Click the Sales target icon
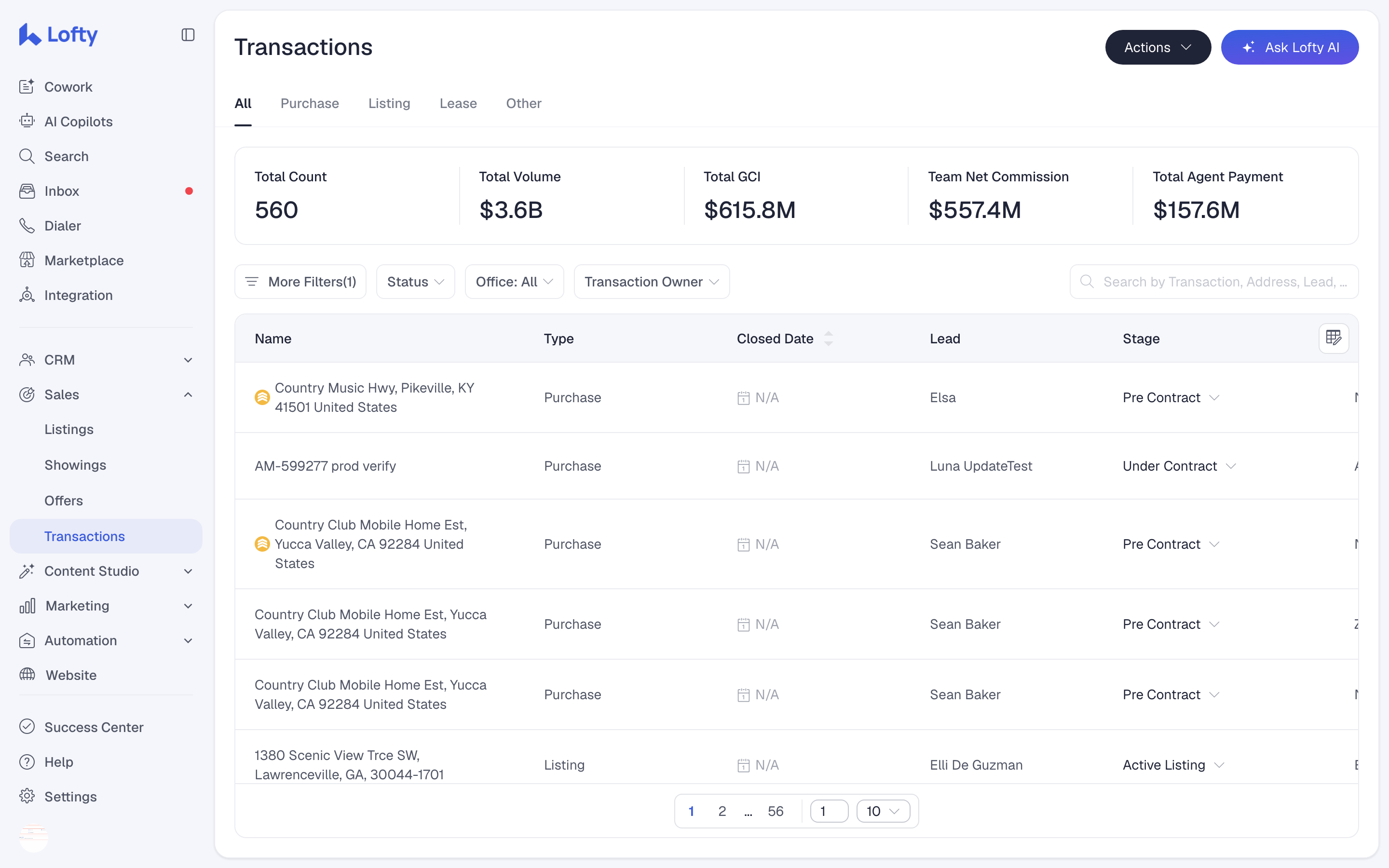1389x868 pixels. click(x=27, y=394)
